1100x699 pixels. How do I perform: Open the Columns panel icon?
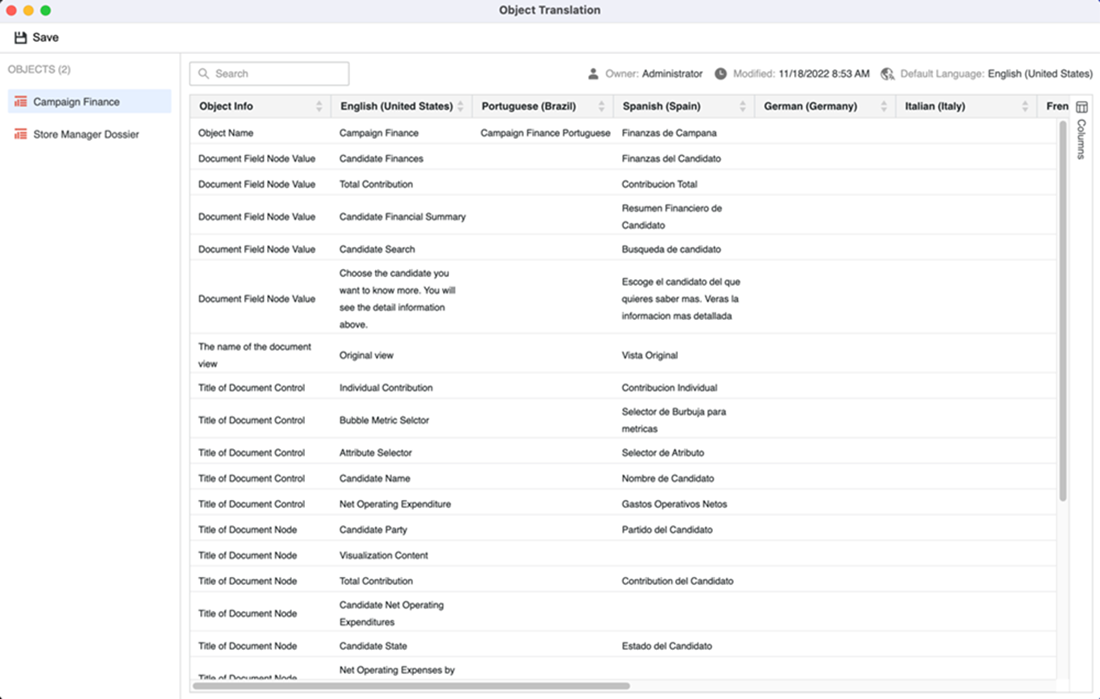[x=1082, y=107]
